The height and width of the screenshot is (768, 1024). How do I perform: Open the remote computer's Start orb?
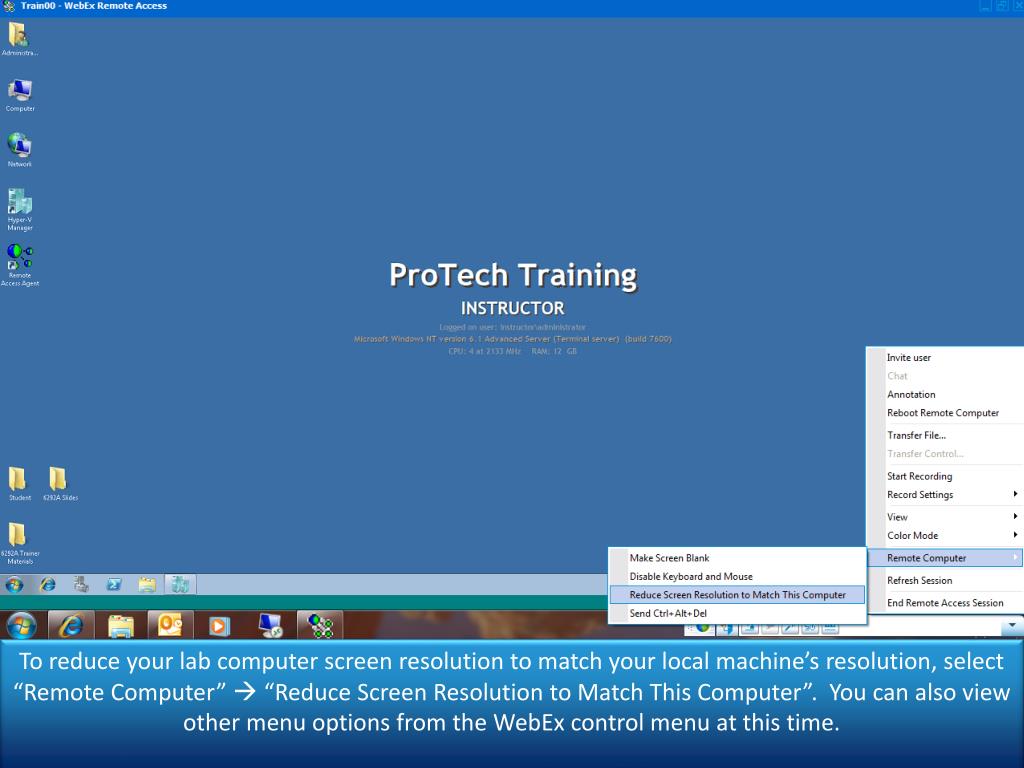tap(14, 584)
